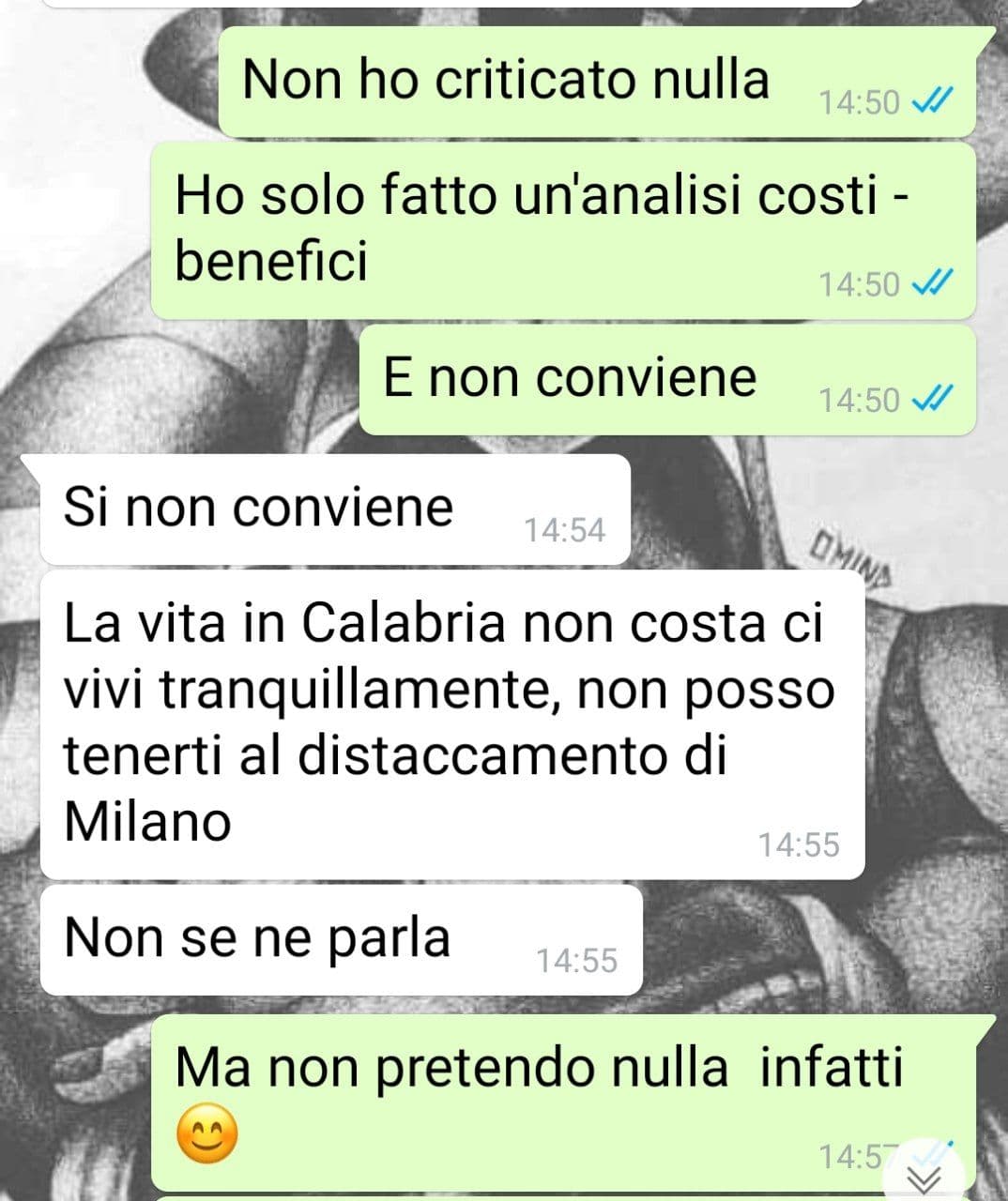
Task: Tap the scroll-to-bottom double chevron button
Action: [x=926, y=1176]
